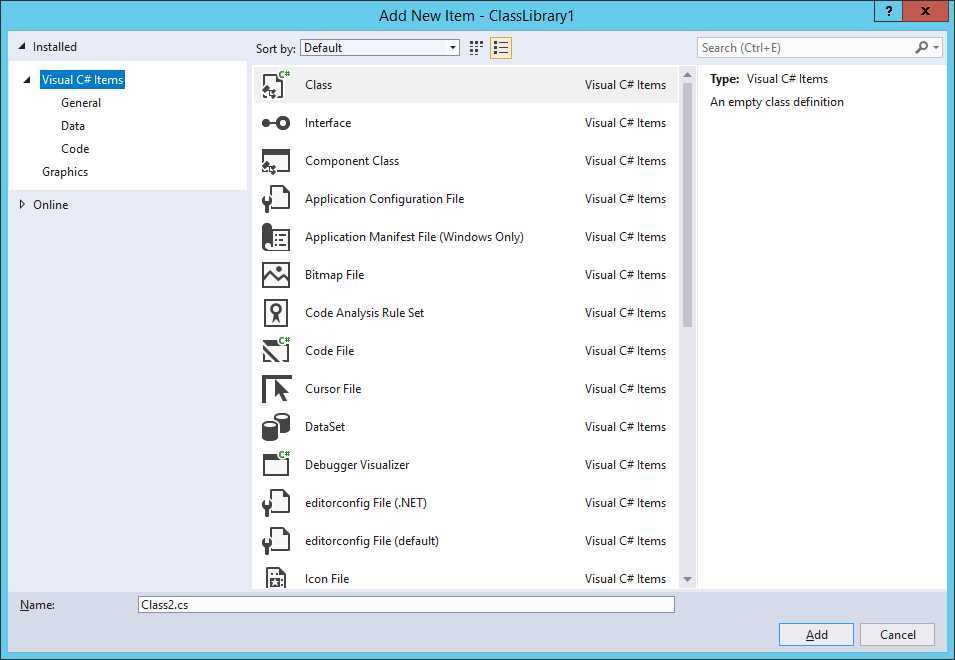The width and height of the screenshot is (955, 660).
Task: Click the search magnifier icon
Action: (x=922, y=47)
